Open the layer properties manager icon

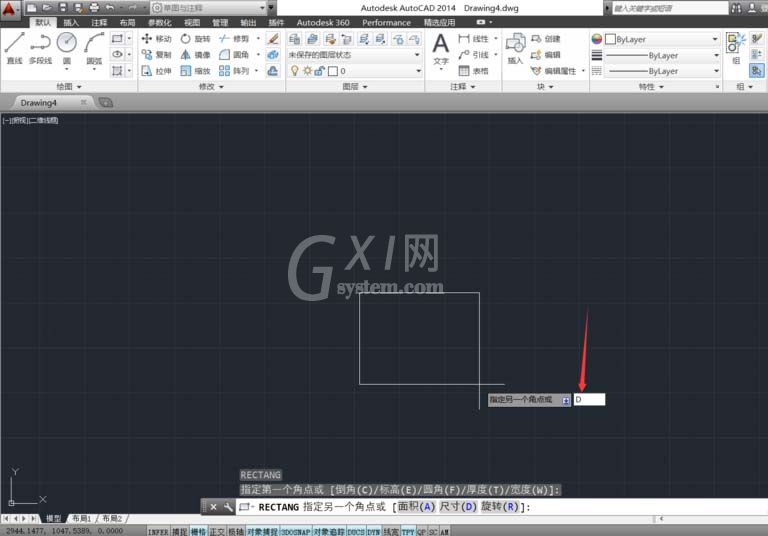(294, 39)
